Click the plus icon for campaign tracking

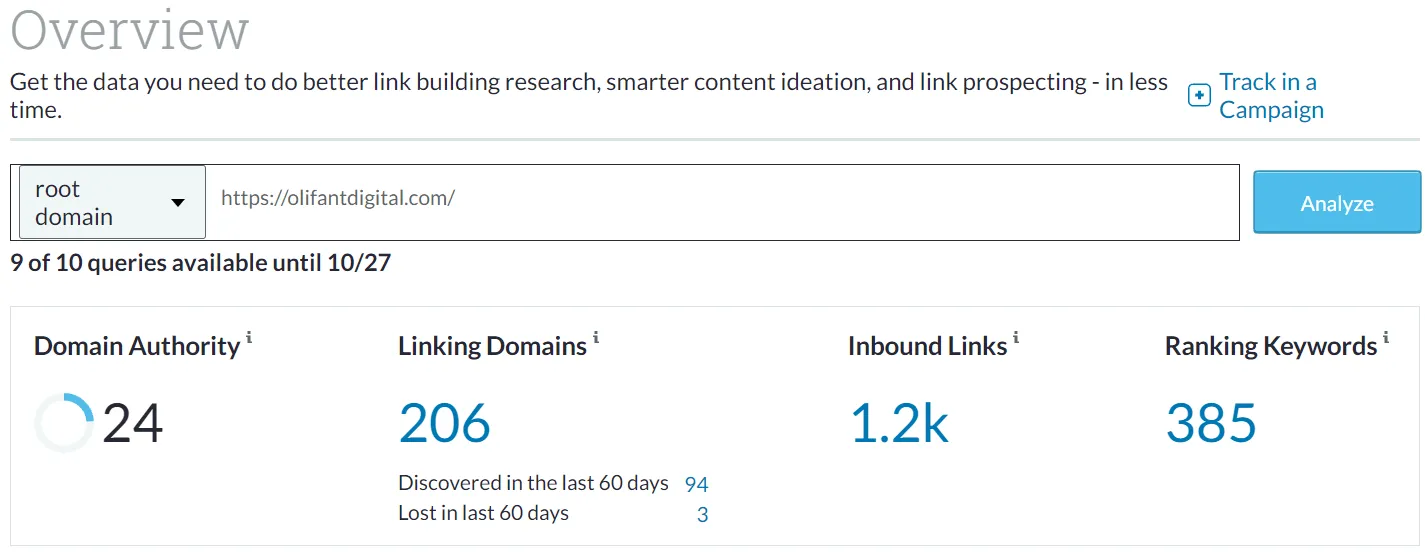[x=1199, y=96]
